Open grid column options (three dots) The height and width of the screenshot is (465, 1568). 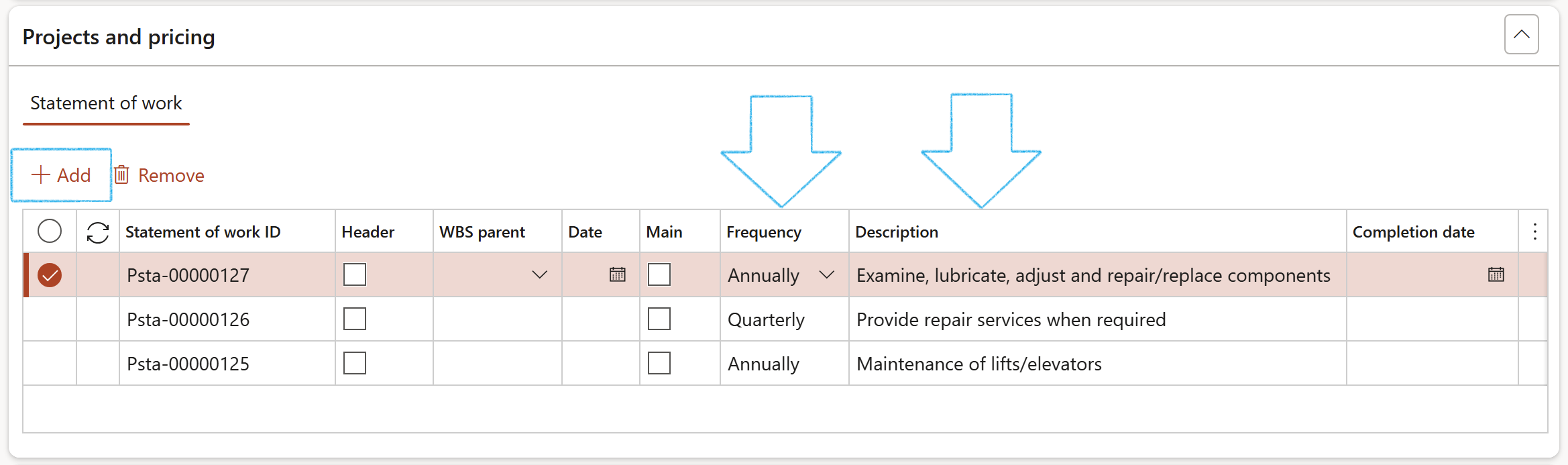click(1534, 231)
